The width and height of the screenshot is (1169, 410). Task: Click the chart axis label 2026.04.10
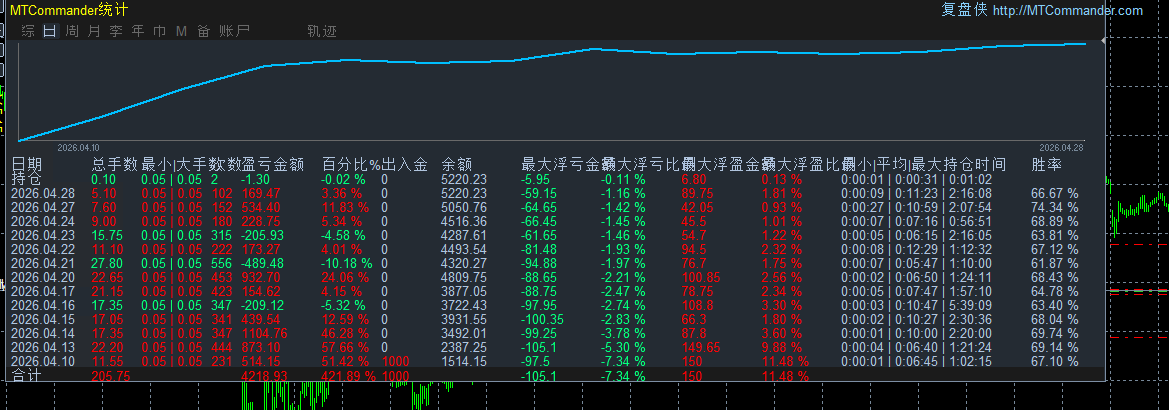click(78, 148)
